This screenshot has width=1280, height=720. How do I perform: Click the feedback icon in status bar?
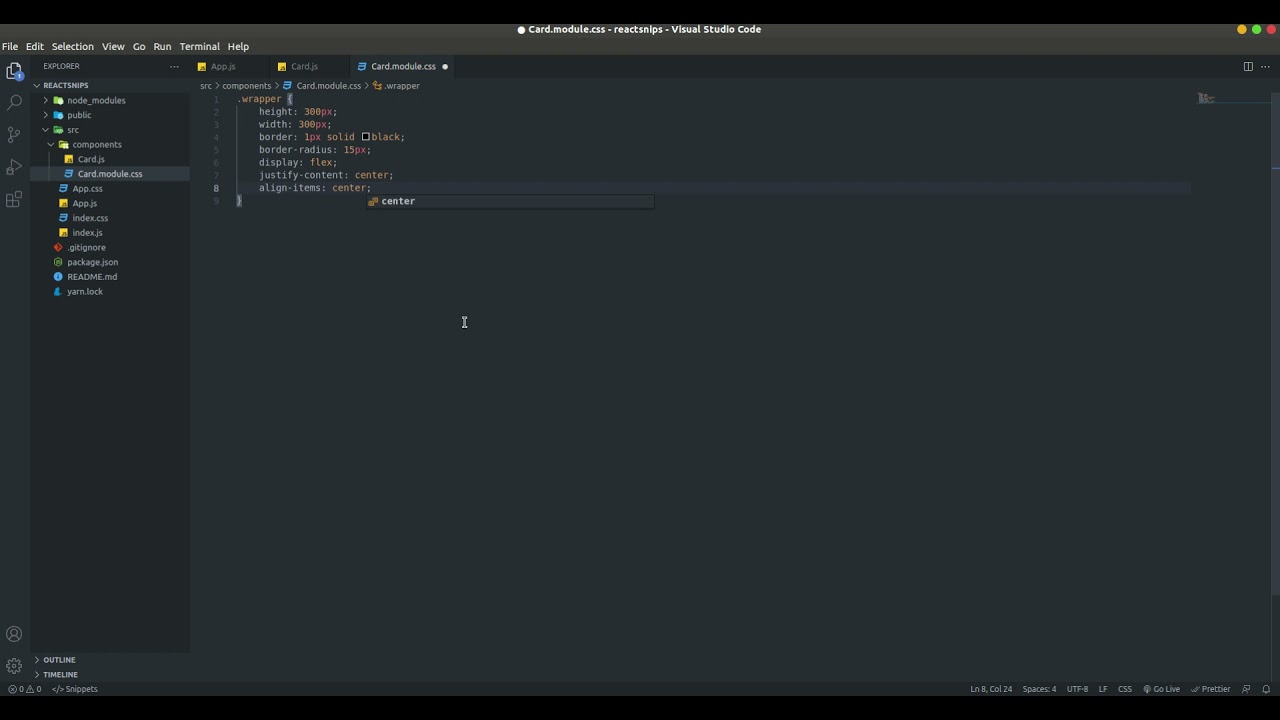point(1246,689)
